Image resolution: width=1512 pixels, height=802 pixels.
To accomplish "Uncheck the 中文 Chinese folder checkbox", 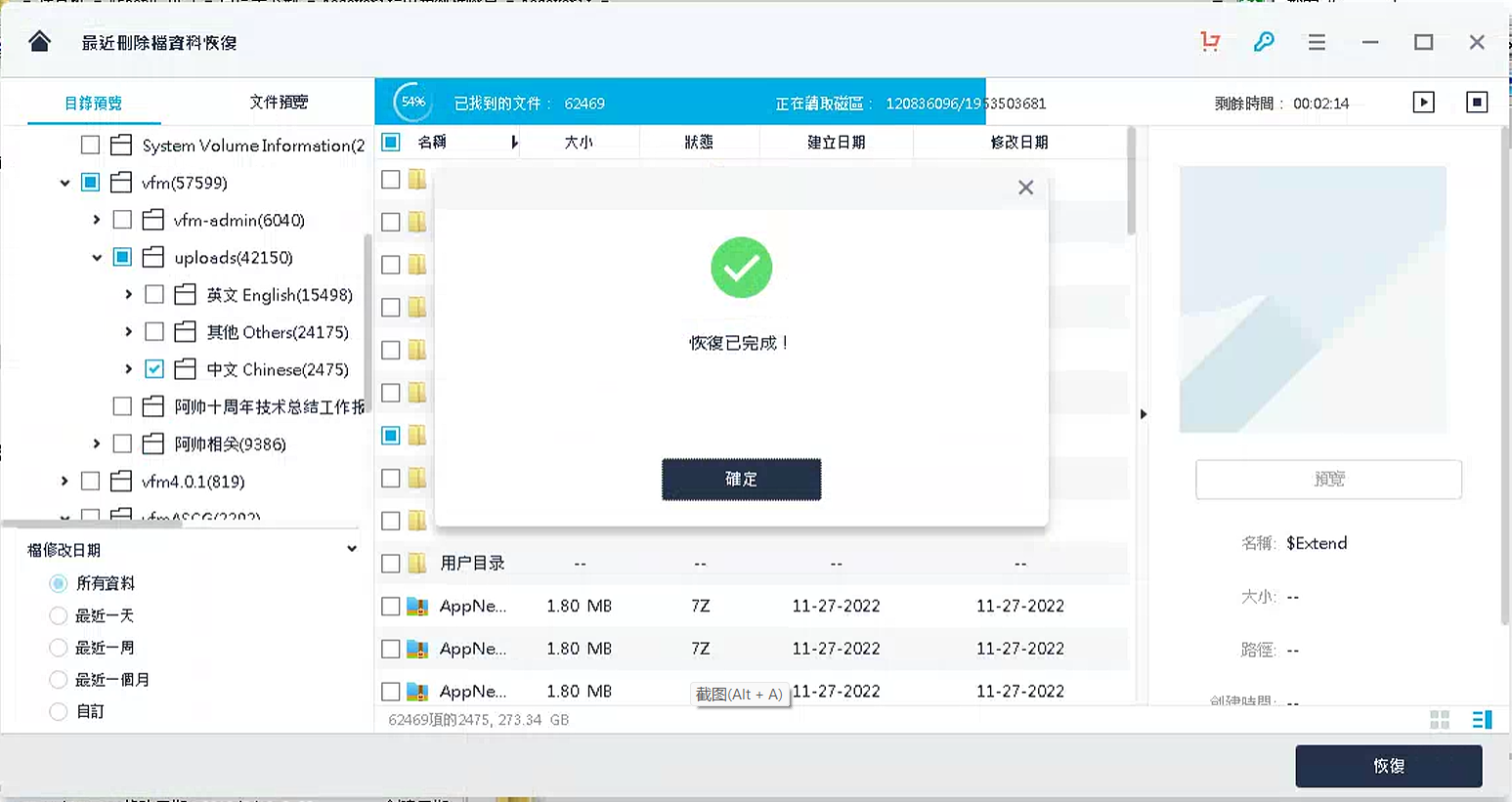I will [x=154, y=369].
